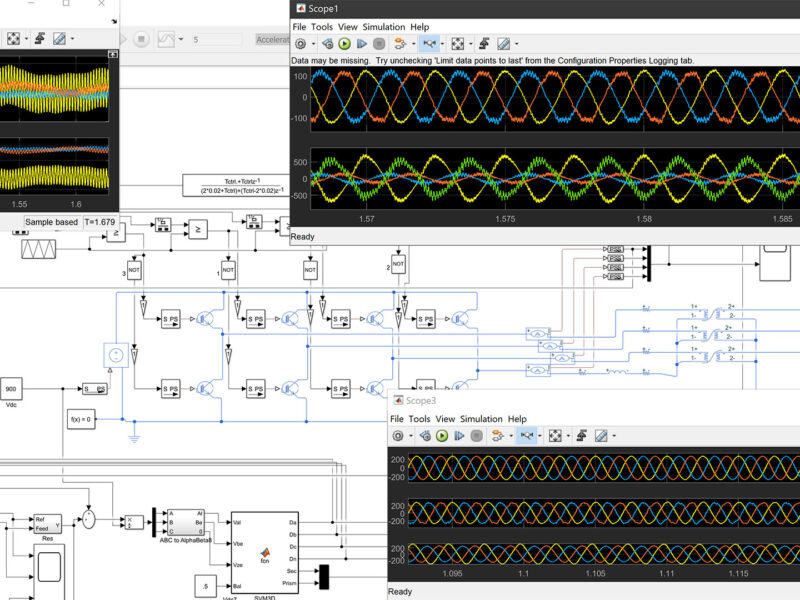Select the .5 constant block

point(206,586)
